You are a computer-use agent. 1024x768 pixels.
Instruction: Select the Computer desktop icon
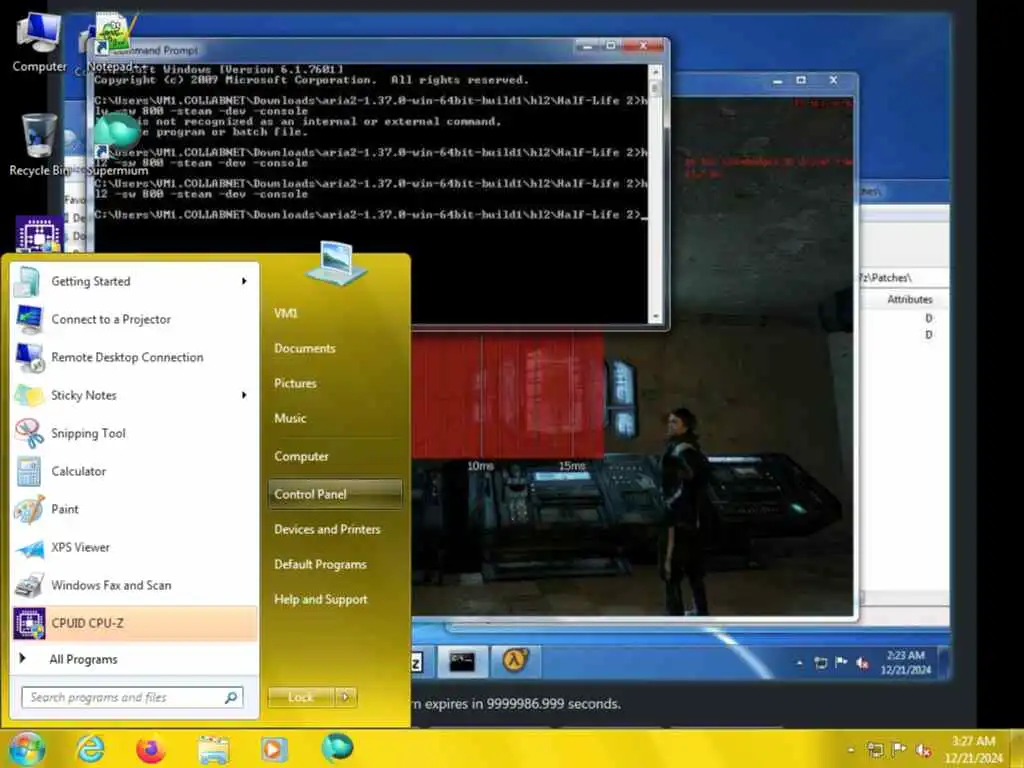pos(39,42)
